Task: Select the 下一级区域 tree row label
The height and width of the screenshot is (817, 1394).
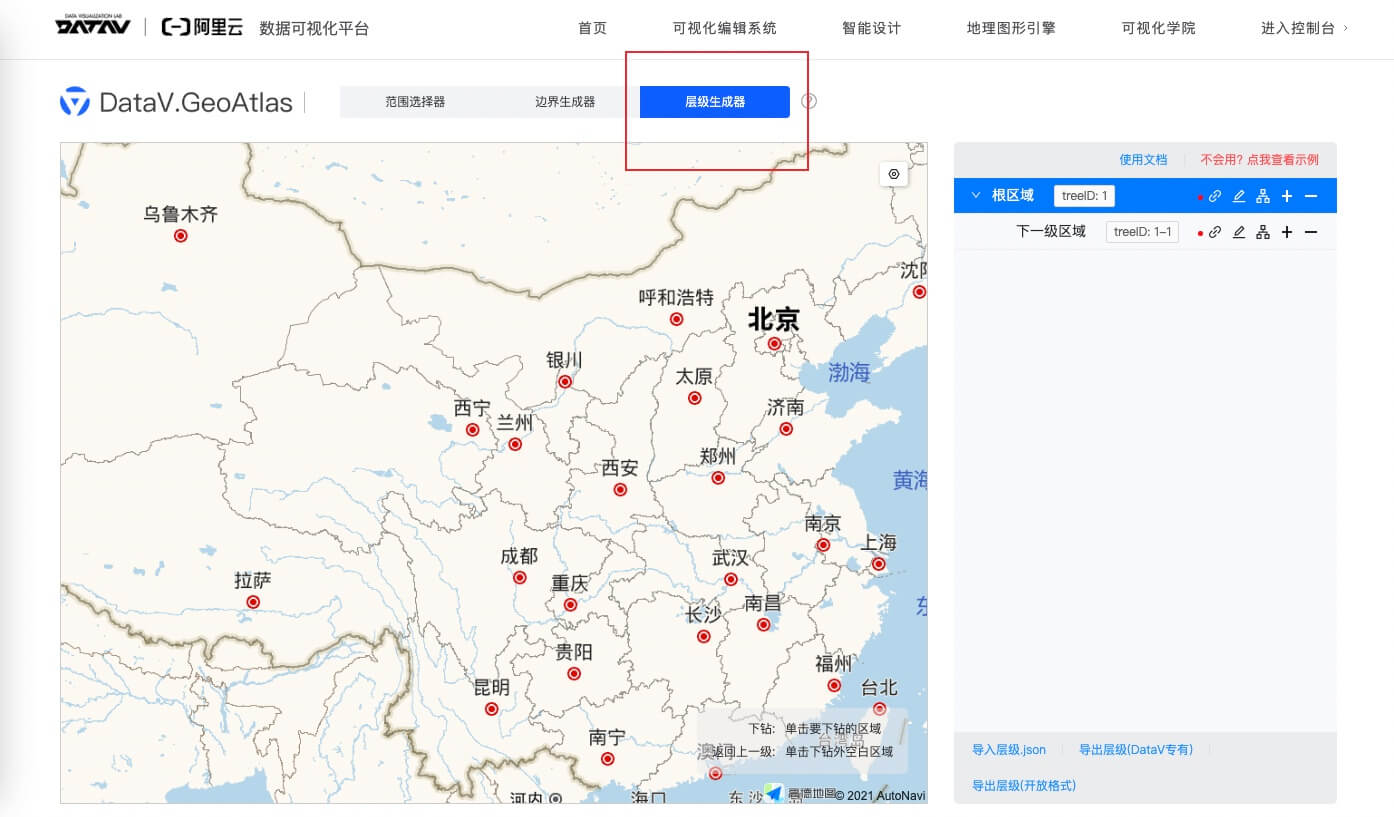Action: [1051, 232]
